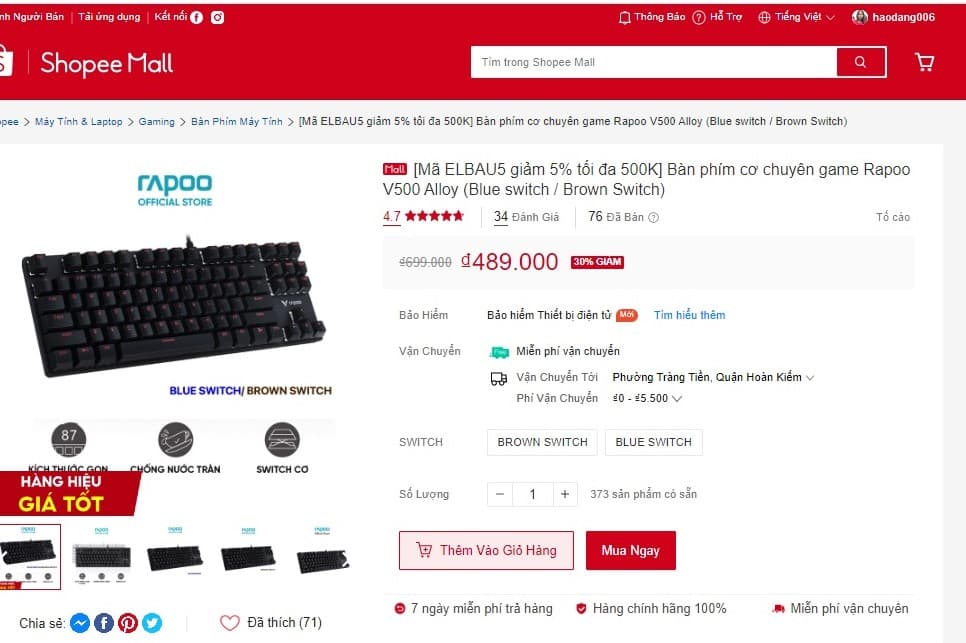The width and height of the screenshot is (966, 643).
Task: Open the shopping cart icon
Action: pos(924,62)
